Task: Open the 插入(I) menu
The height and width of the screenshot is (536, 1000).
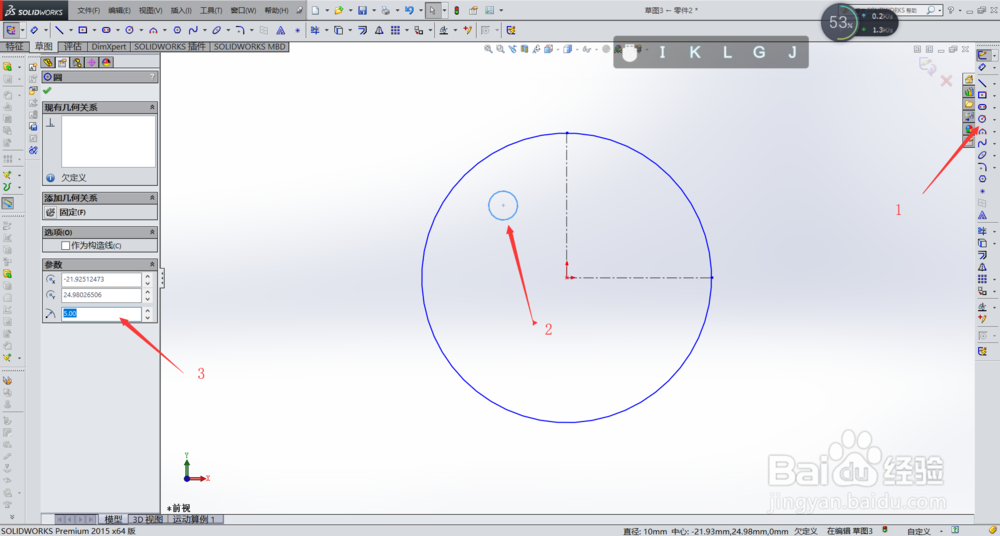Action: [x=181, y=10]
